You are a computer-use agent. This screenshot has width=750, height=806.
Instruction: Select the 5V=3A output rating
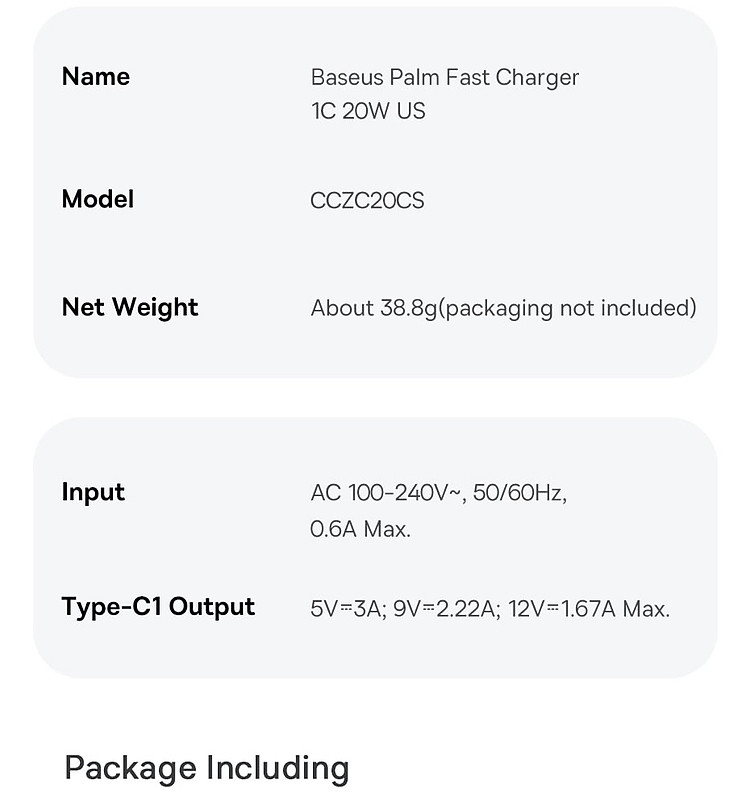(346, 608)
